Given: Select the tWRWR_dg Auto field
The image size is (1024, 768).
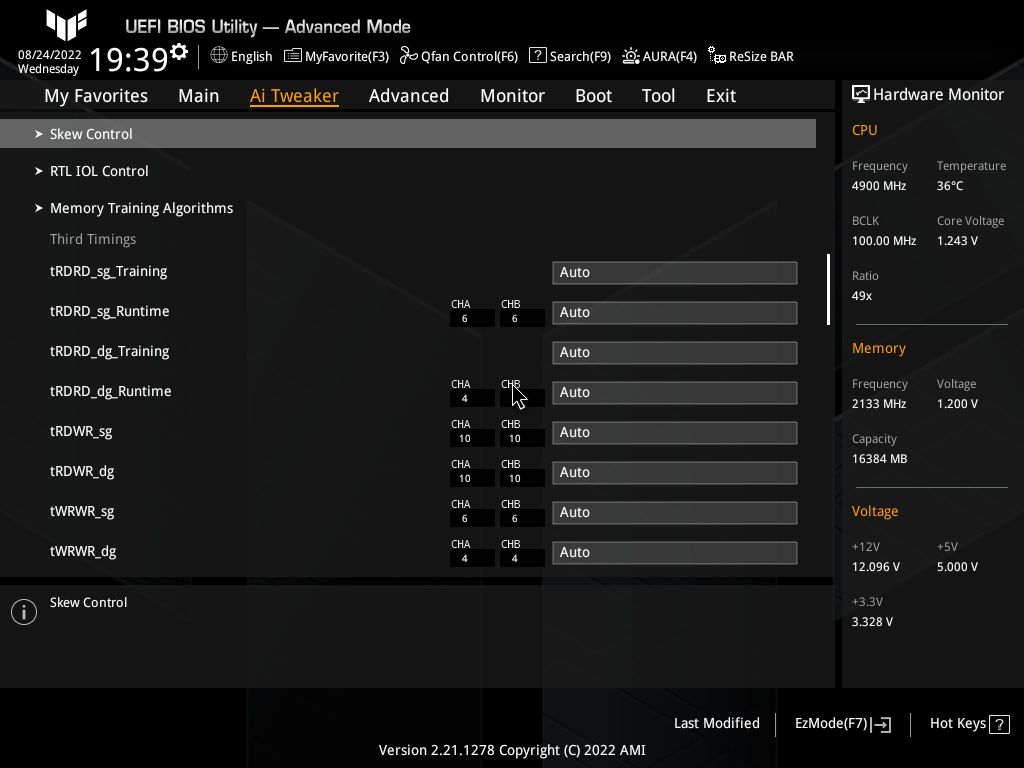Looking at the screenshot, I should (x=675, y=552).
